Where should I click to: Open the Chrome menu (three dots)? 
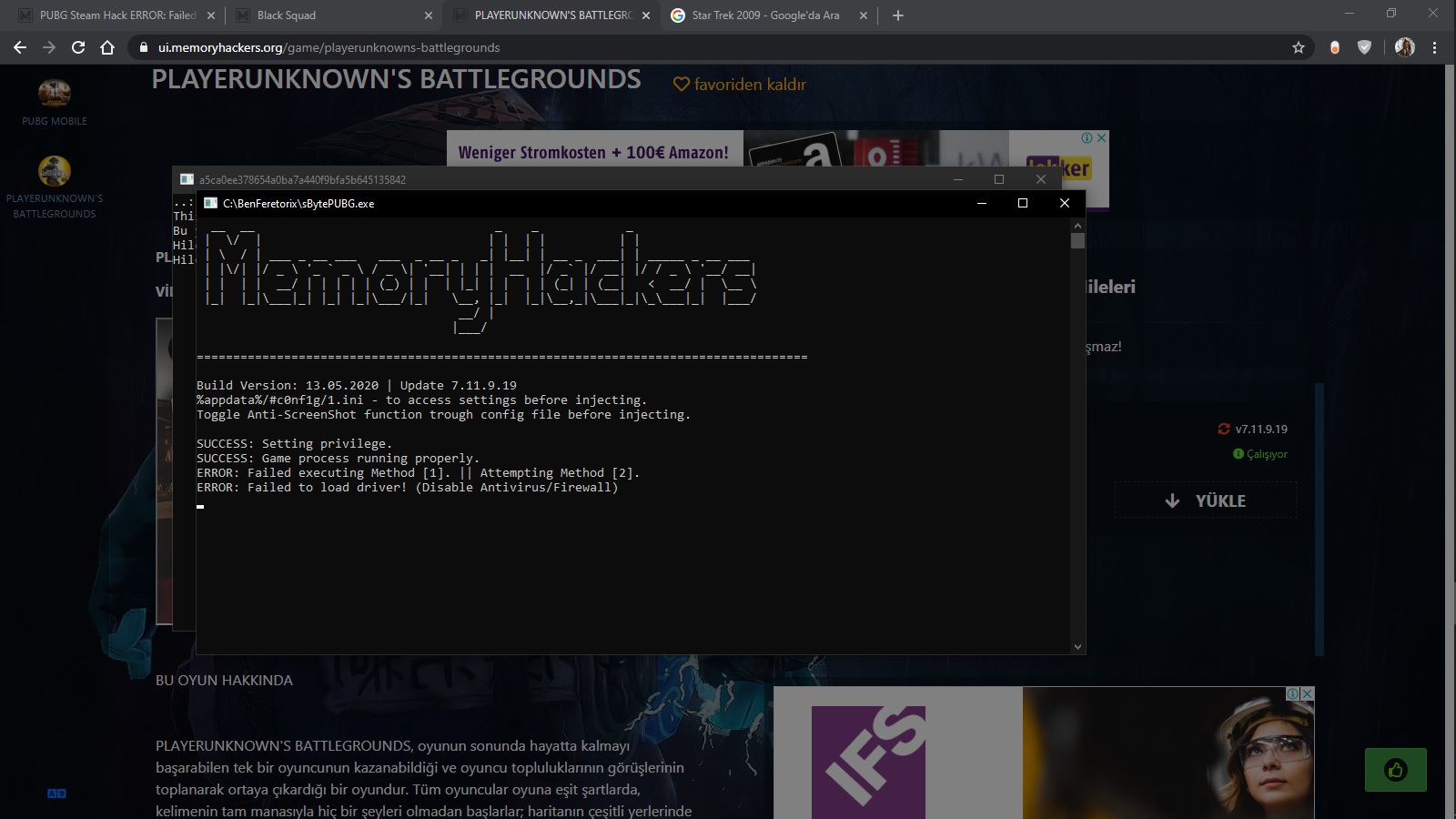(1435, 47)
